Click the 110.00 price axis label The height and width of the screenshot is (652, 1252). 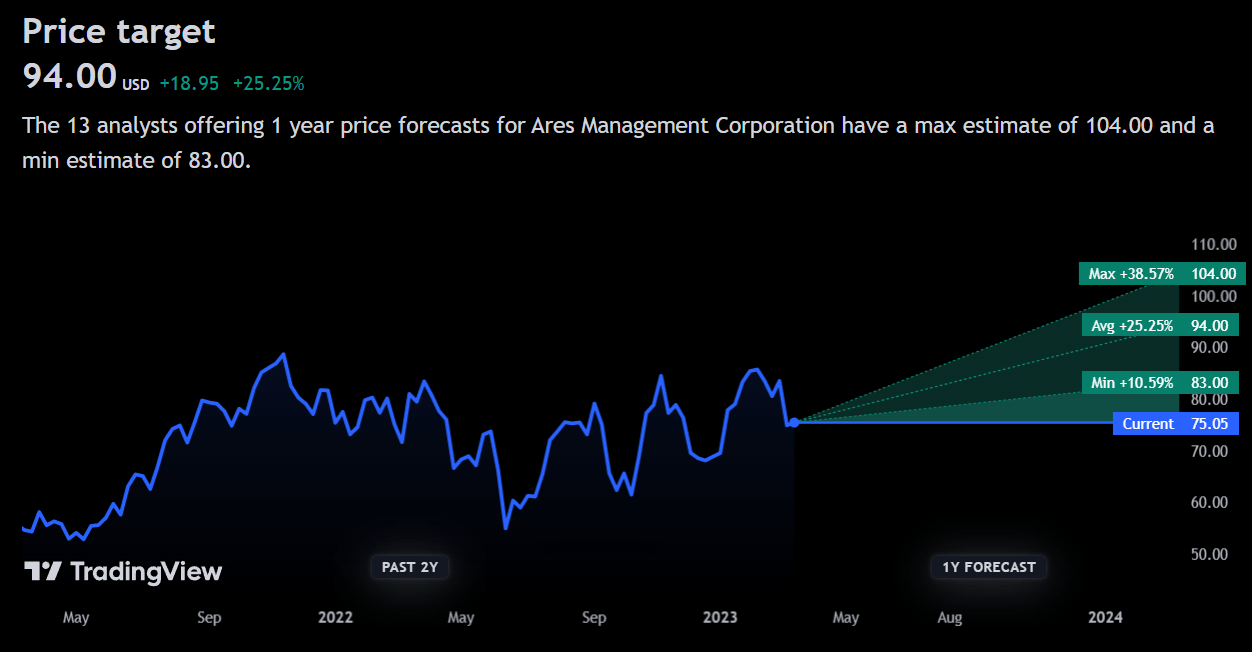(x=1214, y=245)
